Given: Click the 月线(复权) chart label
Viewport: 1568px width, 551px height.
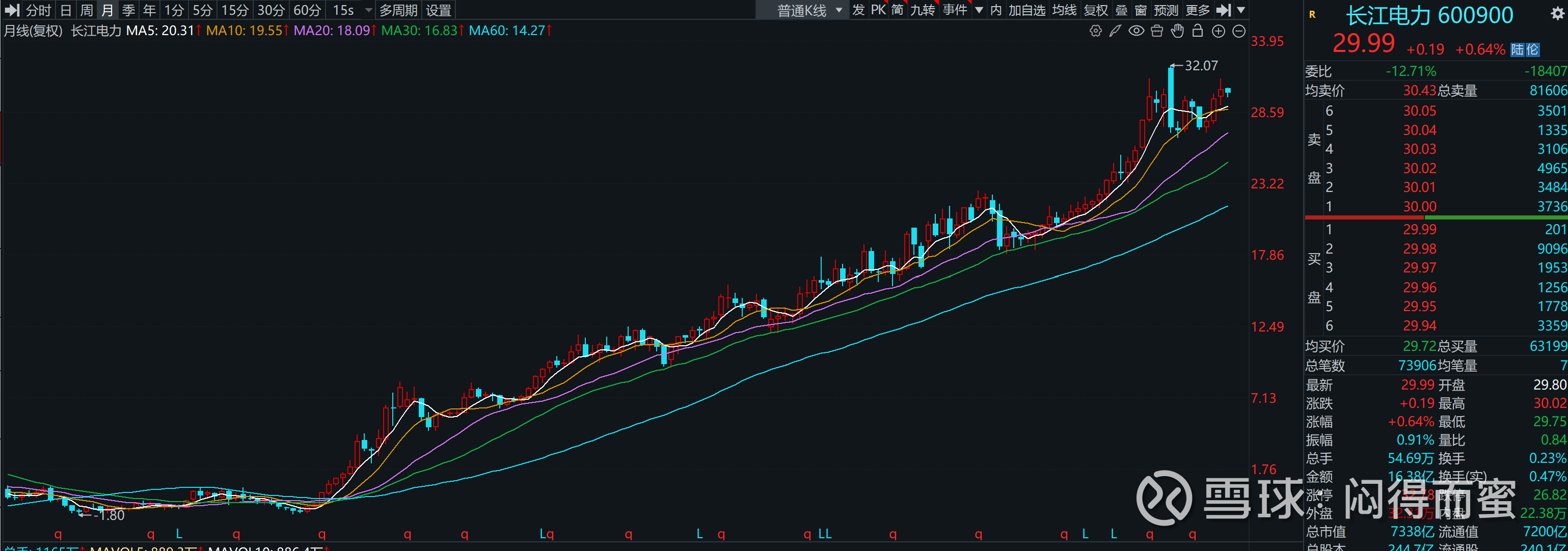Looking at the screenshot, I should [34, 31].
